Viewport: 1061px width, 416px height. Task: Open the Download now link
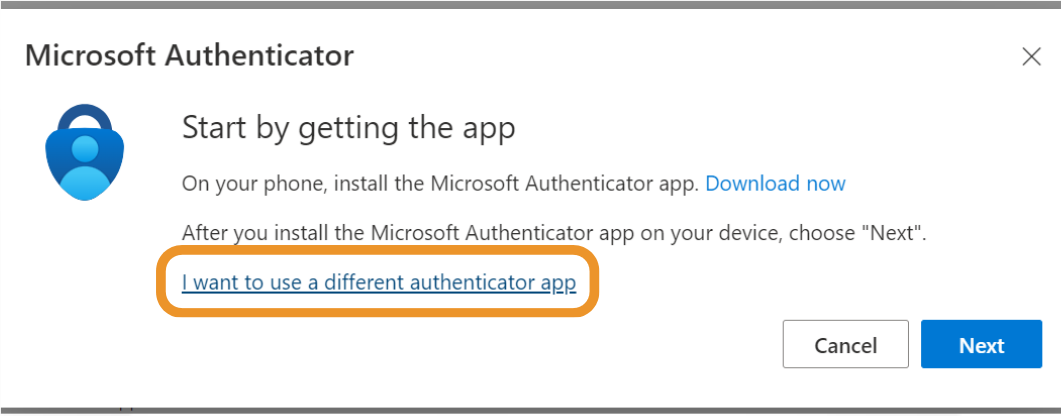click(775, 183)
